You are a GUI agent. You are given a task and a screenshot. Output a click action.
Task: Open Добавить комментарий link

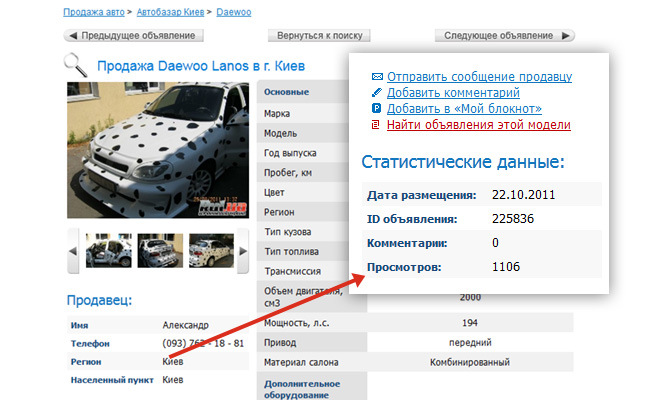tap(453, 93)
